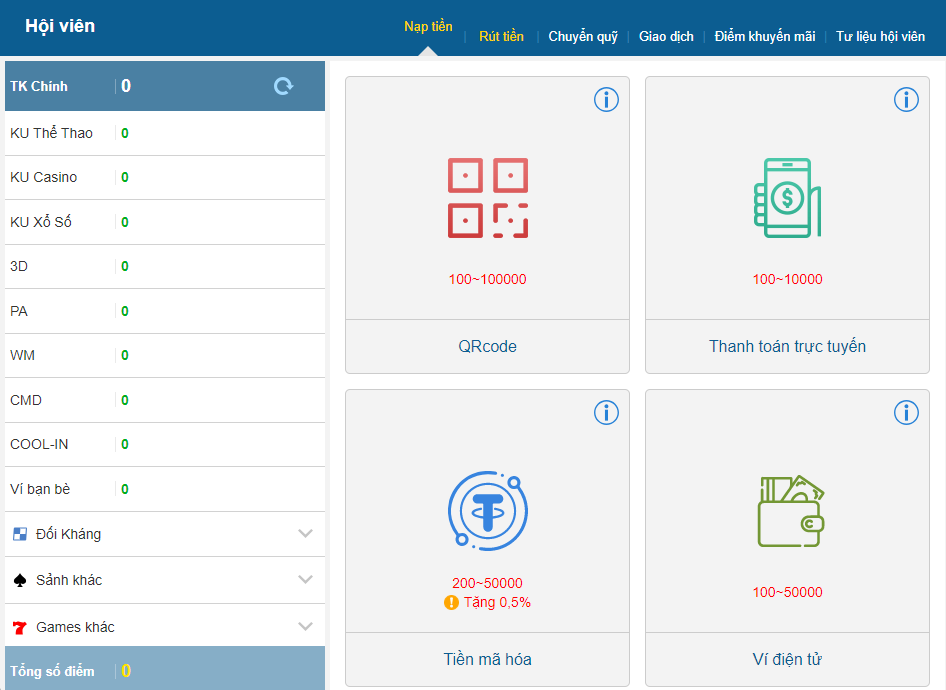Open info icon on the QRcode card
946x690 pixels.
click(606, 100)
